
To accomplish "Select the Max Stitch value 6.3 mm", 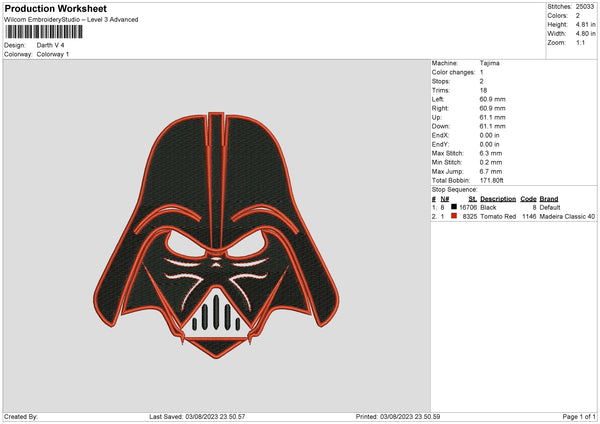I will coord(491,153).
